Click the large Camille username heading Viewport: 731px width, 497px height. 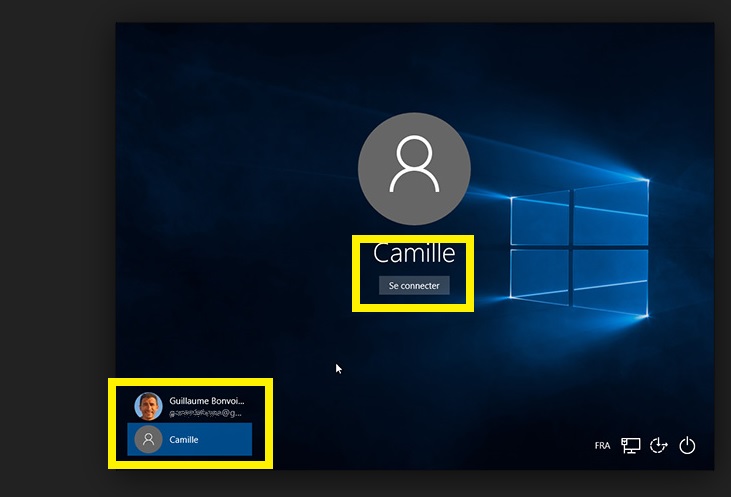pyautogui.click(x=414, y=253)
